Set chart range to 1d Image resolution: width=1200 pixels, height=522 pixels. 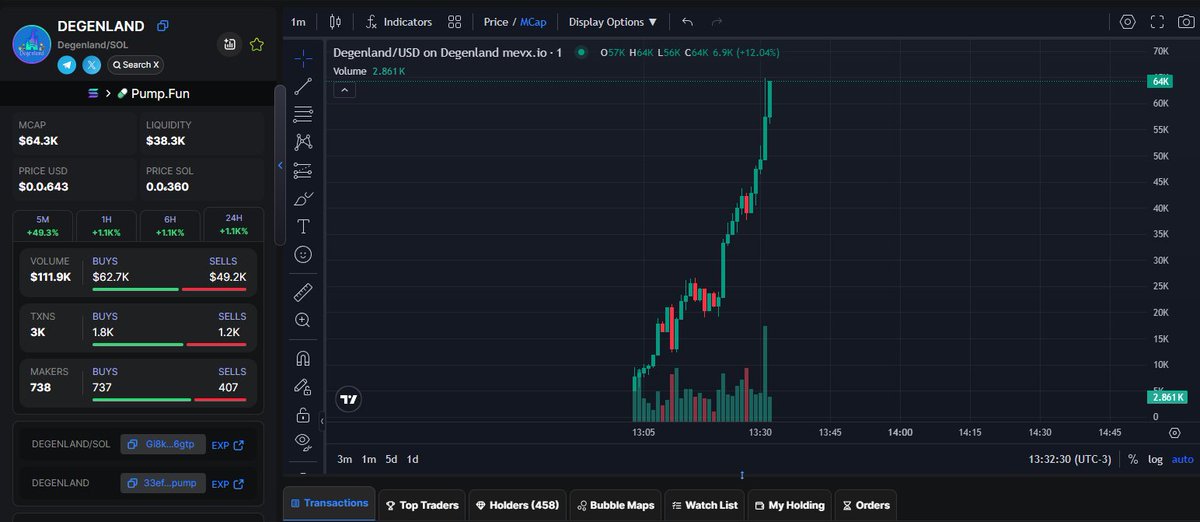click(x=412, y=459)
